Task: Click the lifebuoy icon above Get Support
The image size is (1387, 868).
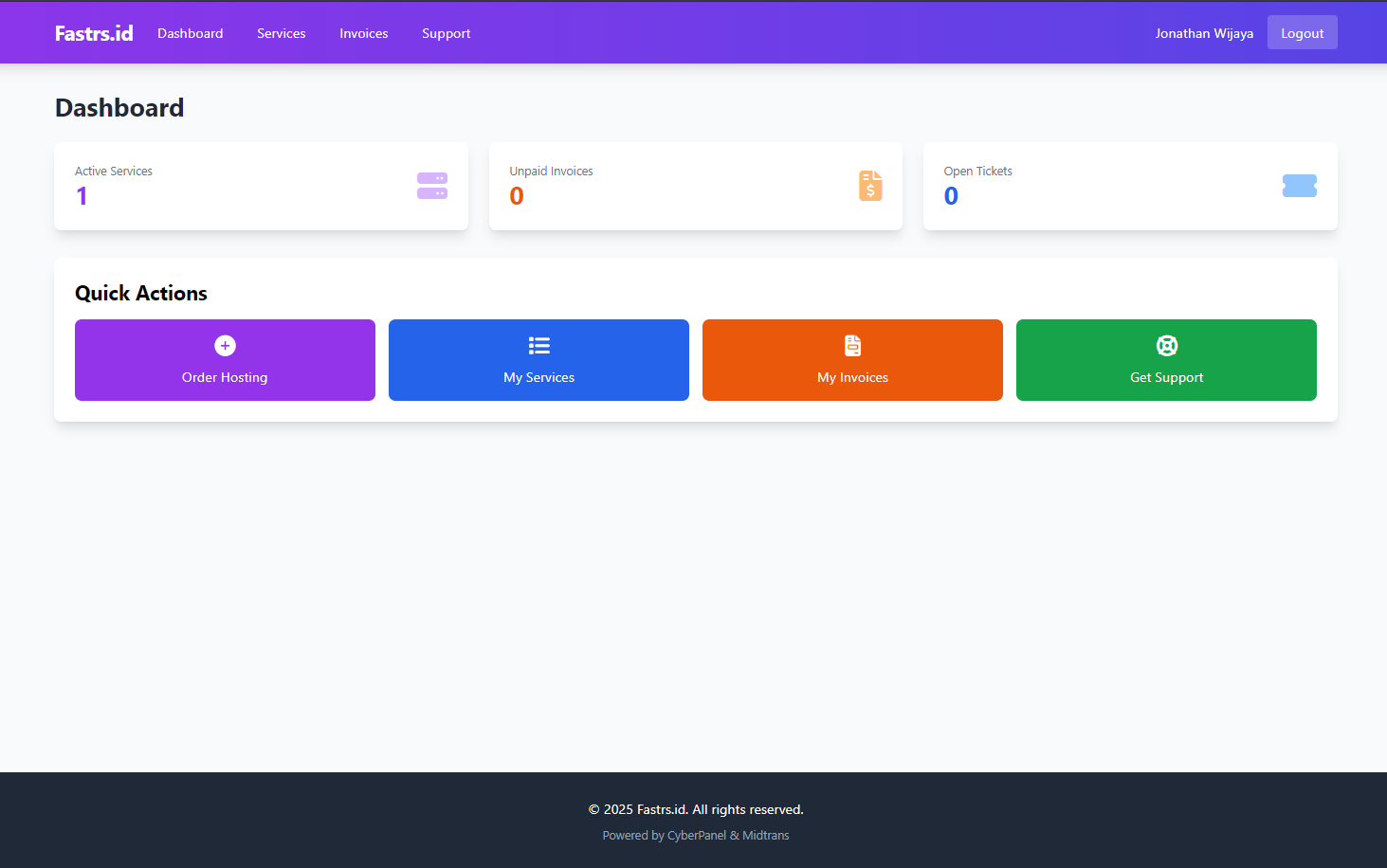Action: [1166, 346]
